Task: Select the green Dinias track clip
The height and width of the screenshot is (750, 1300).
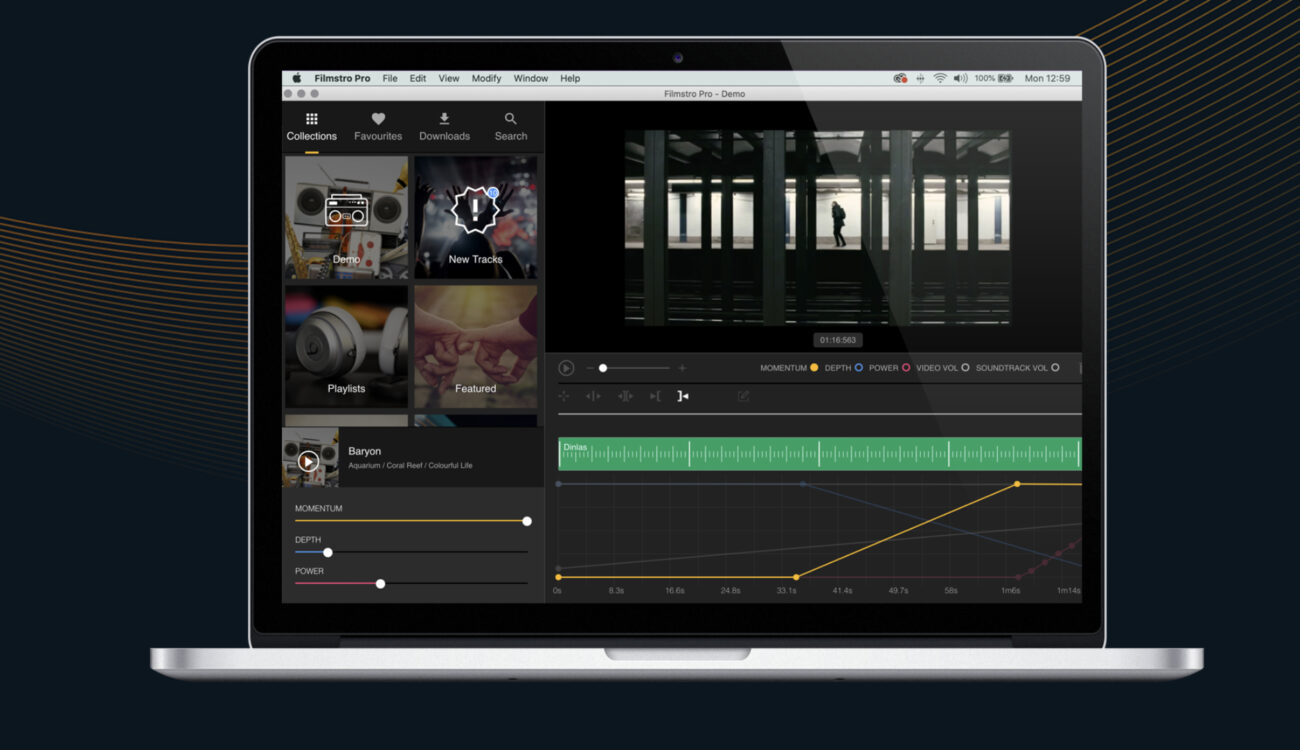Action: (x=819, y=454)
